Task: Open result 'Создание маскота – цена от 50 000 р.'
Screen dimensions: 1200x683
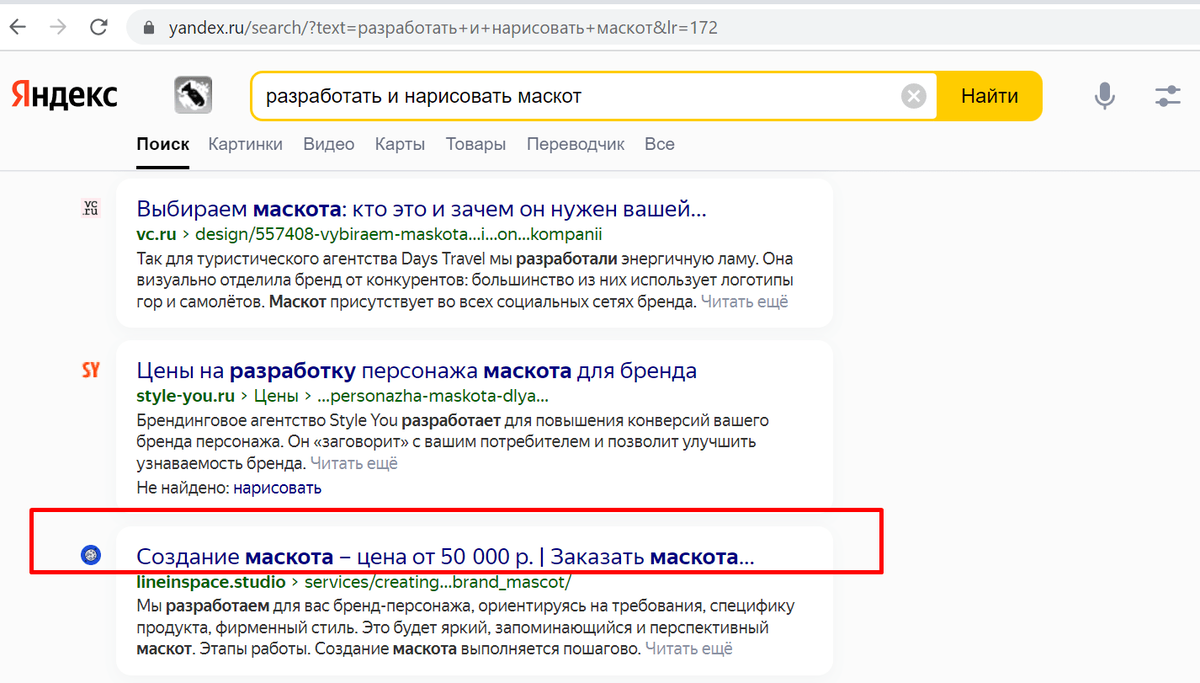Action: 445,556
